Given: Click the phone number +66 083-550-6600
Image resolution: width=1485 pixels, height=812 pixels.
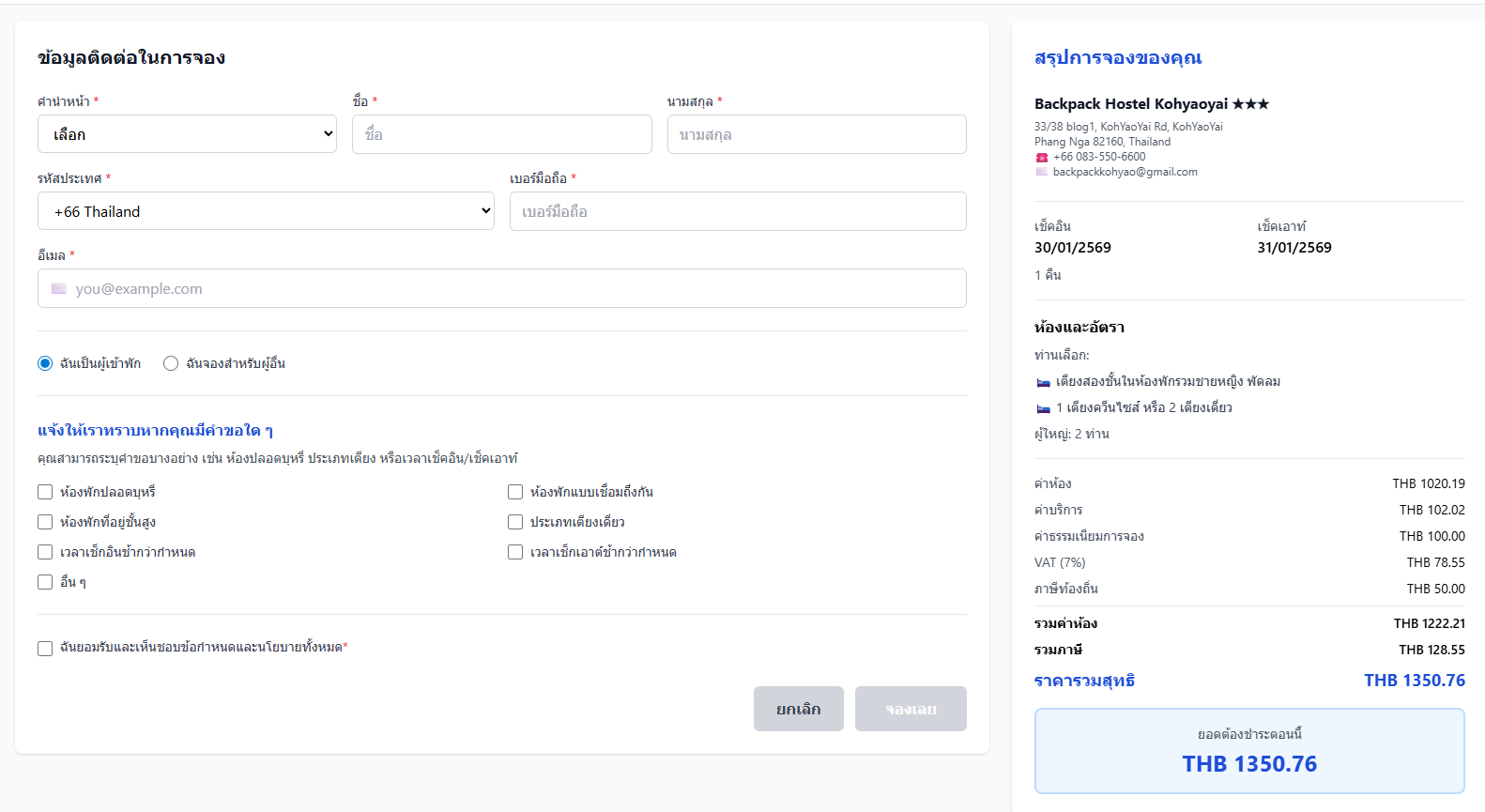Looking at the screenshot, I should click(x=1099, y=157).
